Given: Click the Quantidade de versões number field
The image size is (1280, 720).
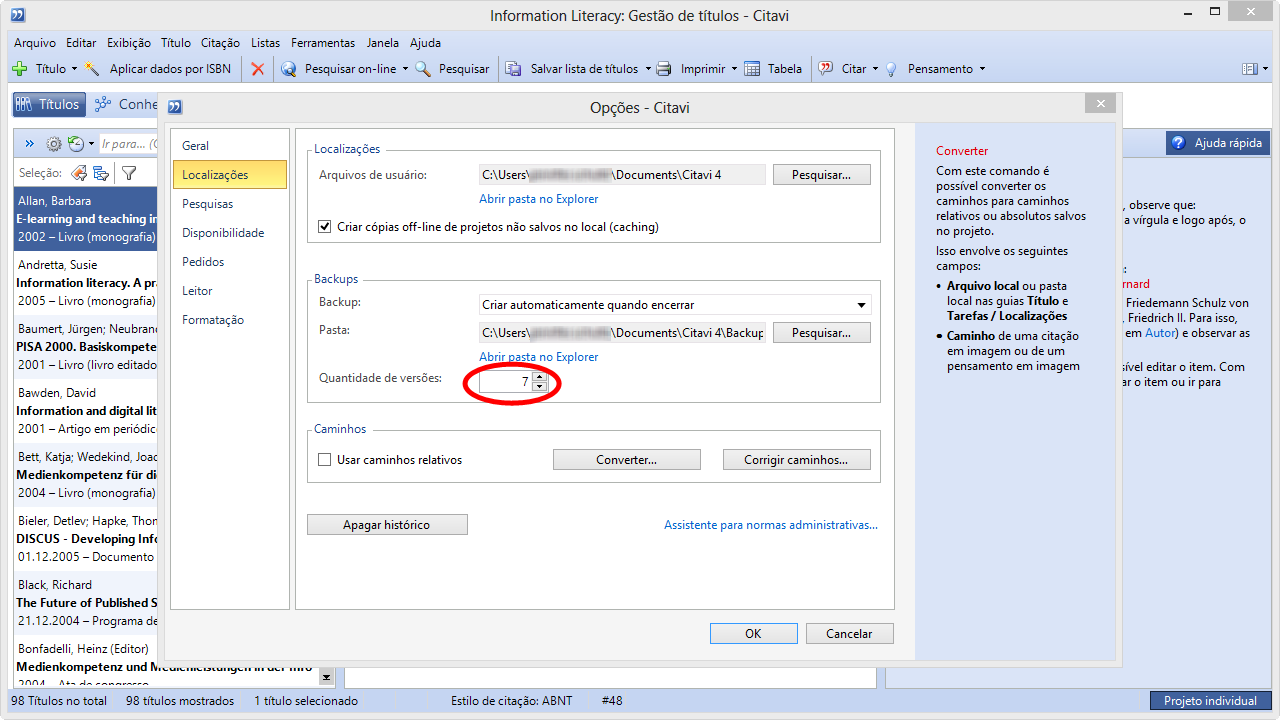Looking at the screenshot, I should tap(506, 382).
